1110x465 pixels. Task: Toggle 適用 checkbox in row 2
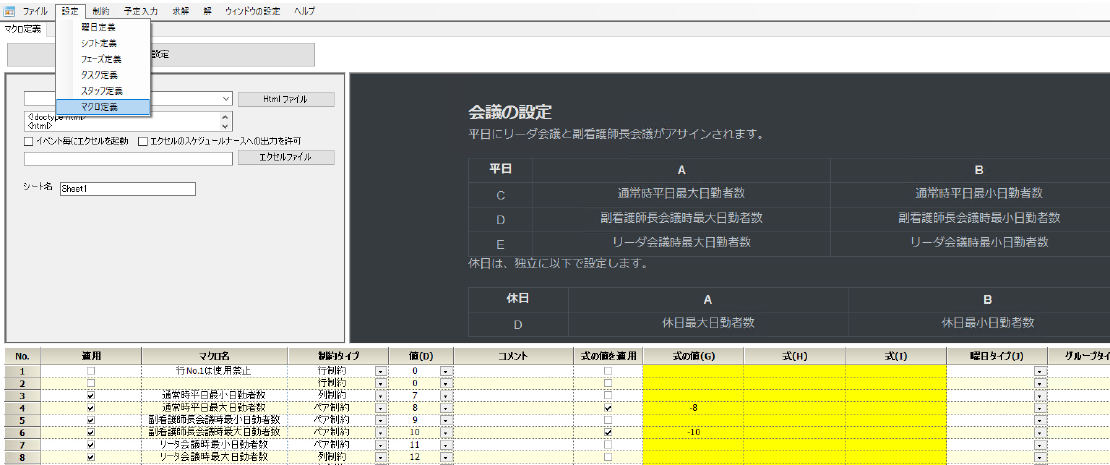pos(91,383)
